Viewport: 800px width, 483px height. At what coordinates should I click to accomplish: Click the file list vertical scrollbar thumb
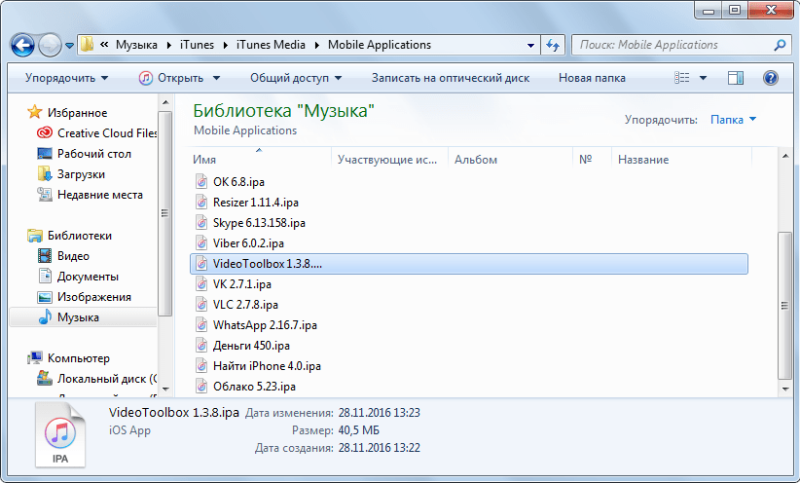click(785, 306)
